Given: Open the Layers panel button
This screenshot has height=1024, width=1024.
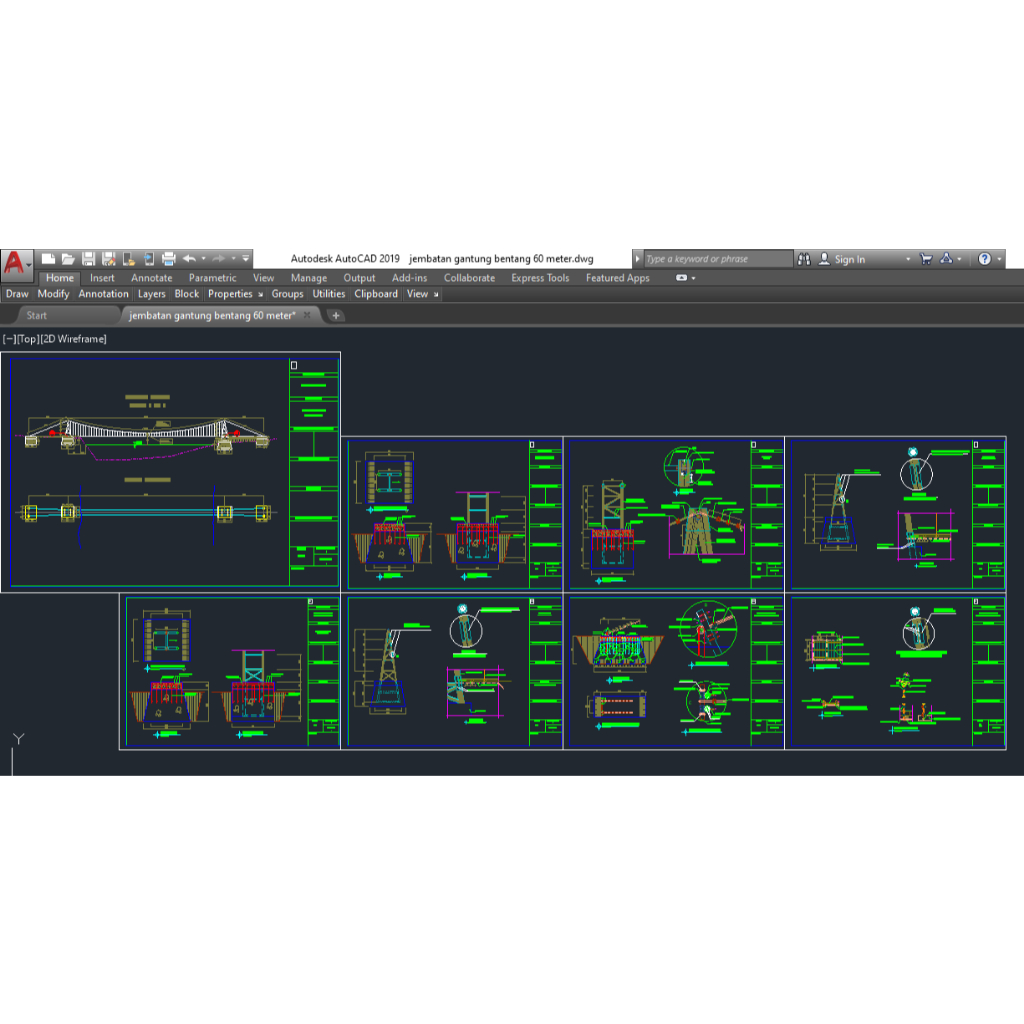Looking at the screenshot, I should (152, 295).
